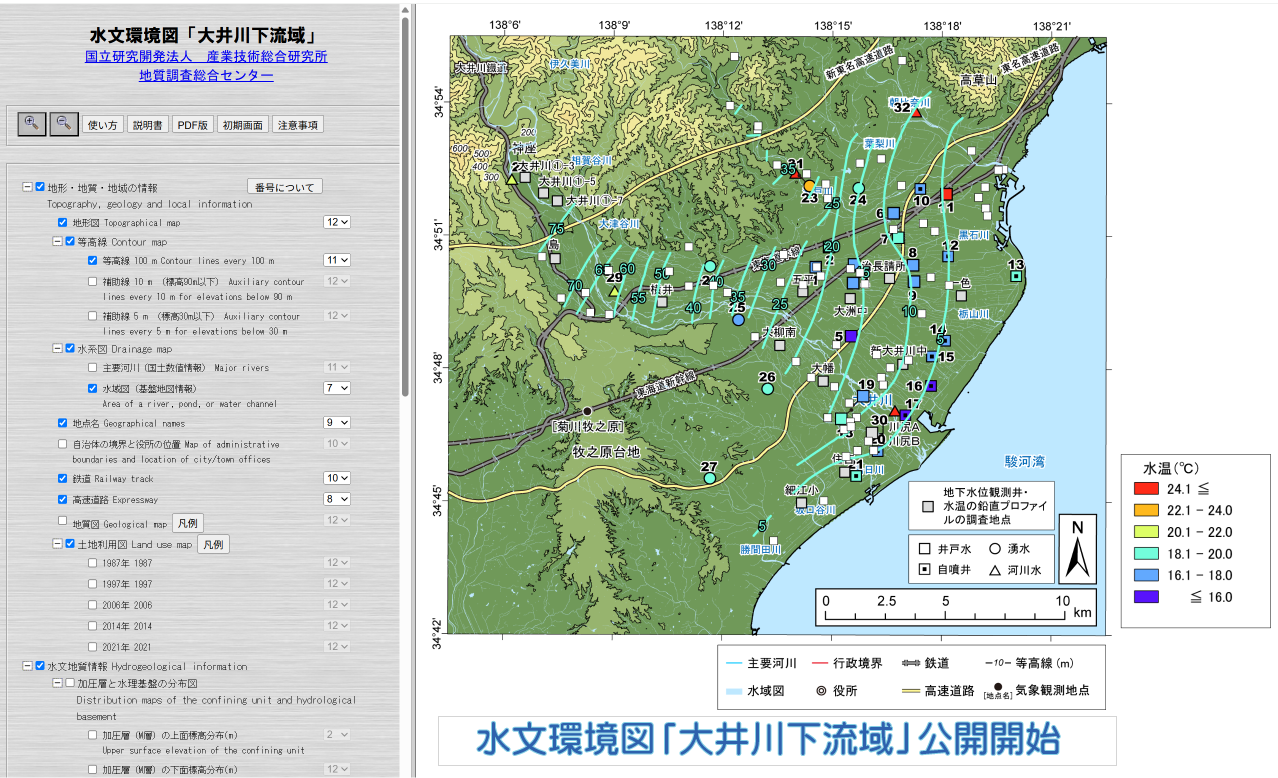Show the 凡例 legend for Geological map

click(x=188, y=523)
